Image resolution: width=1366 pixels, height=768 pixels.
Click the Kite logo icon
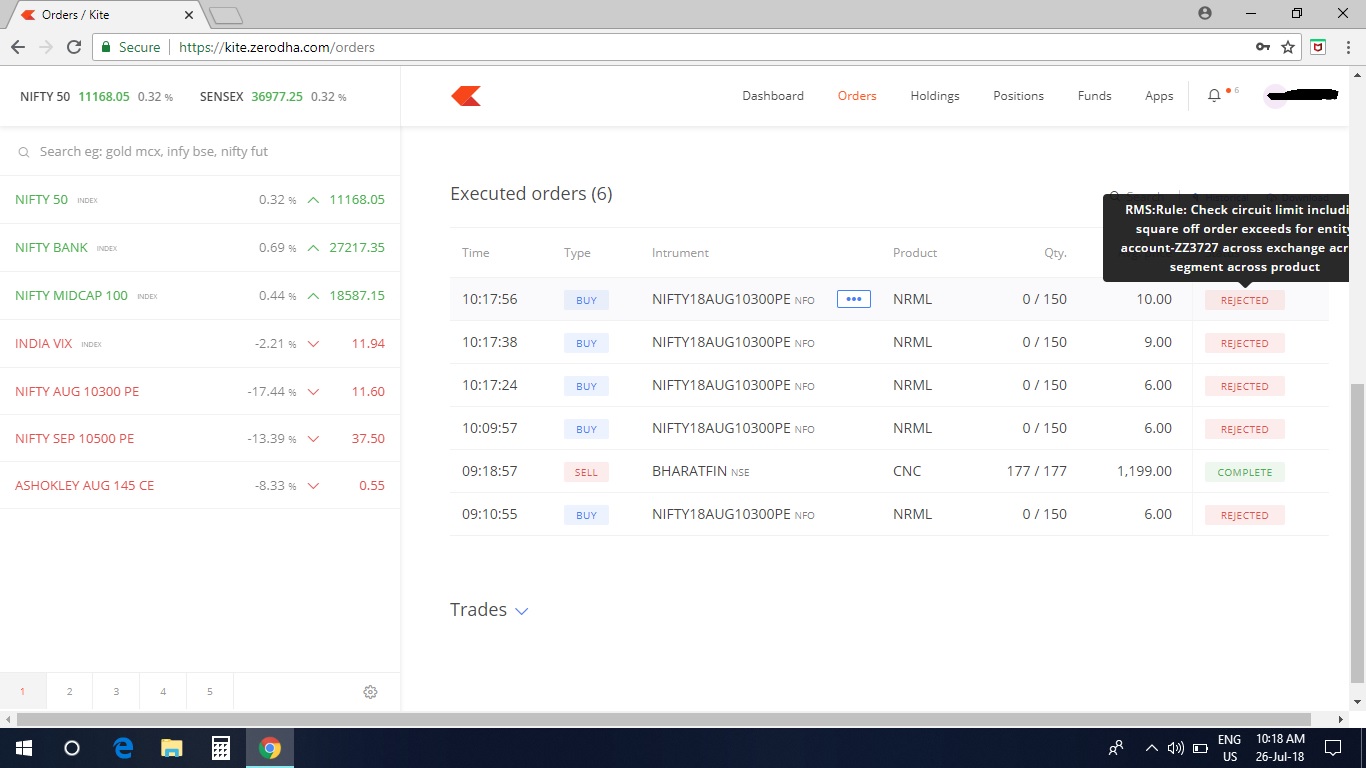pos(466,96)
